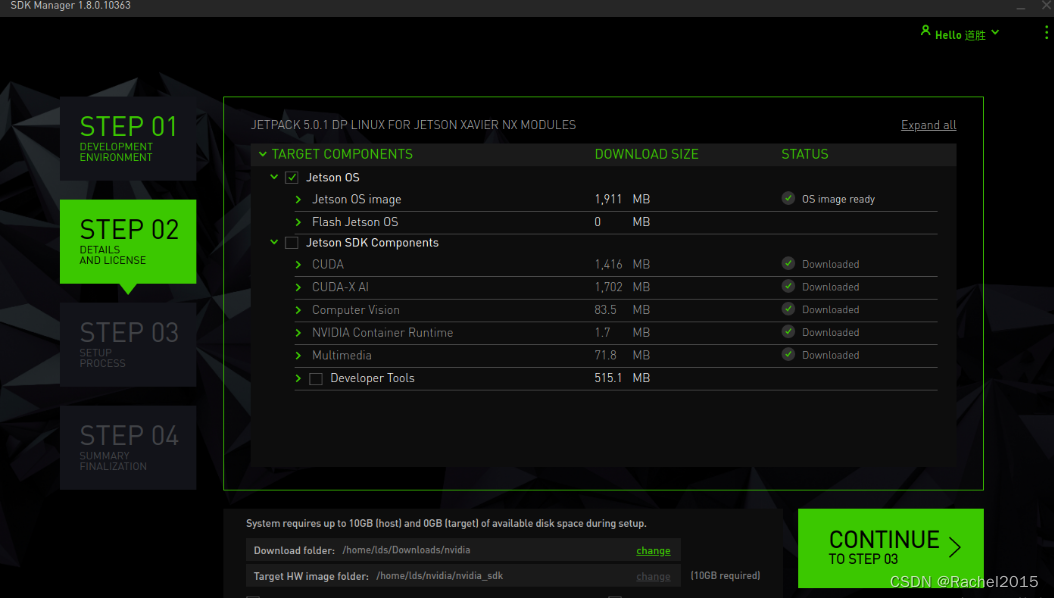Image resolution: width=1054 pixels, height=598 pixels.
Task: Change the Download folder location
Action: point(653,550)
